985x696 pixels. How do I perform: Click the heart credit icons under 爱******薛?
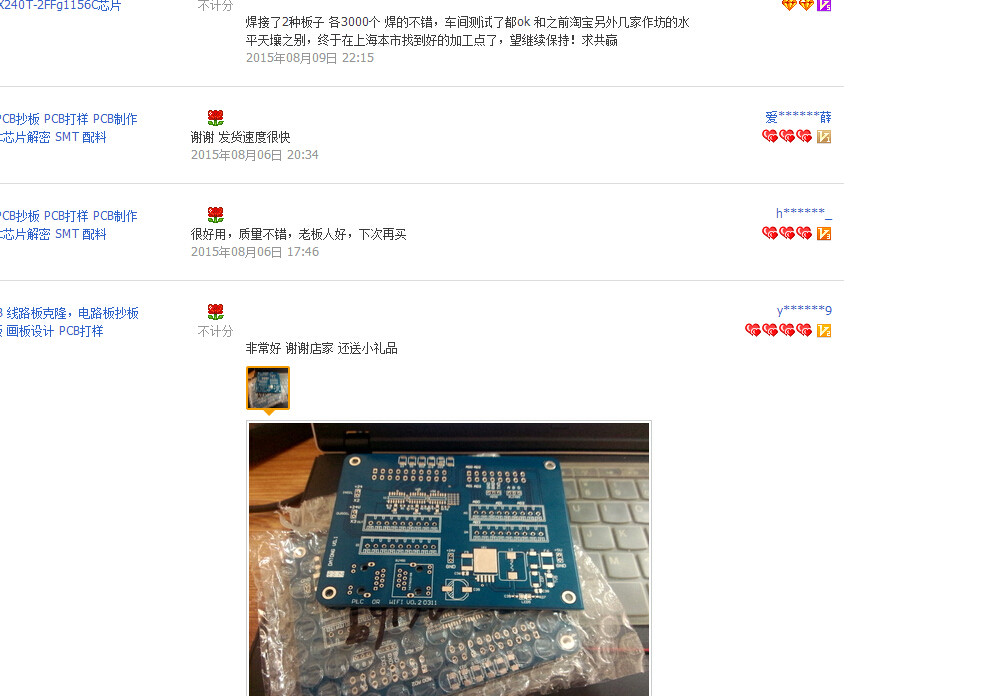pyautogui.click(x=786, y=136)
